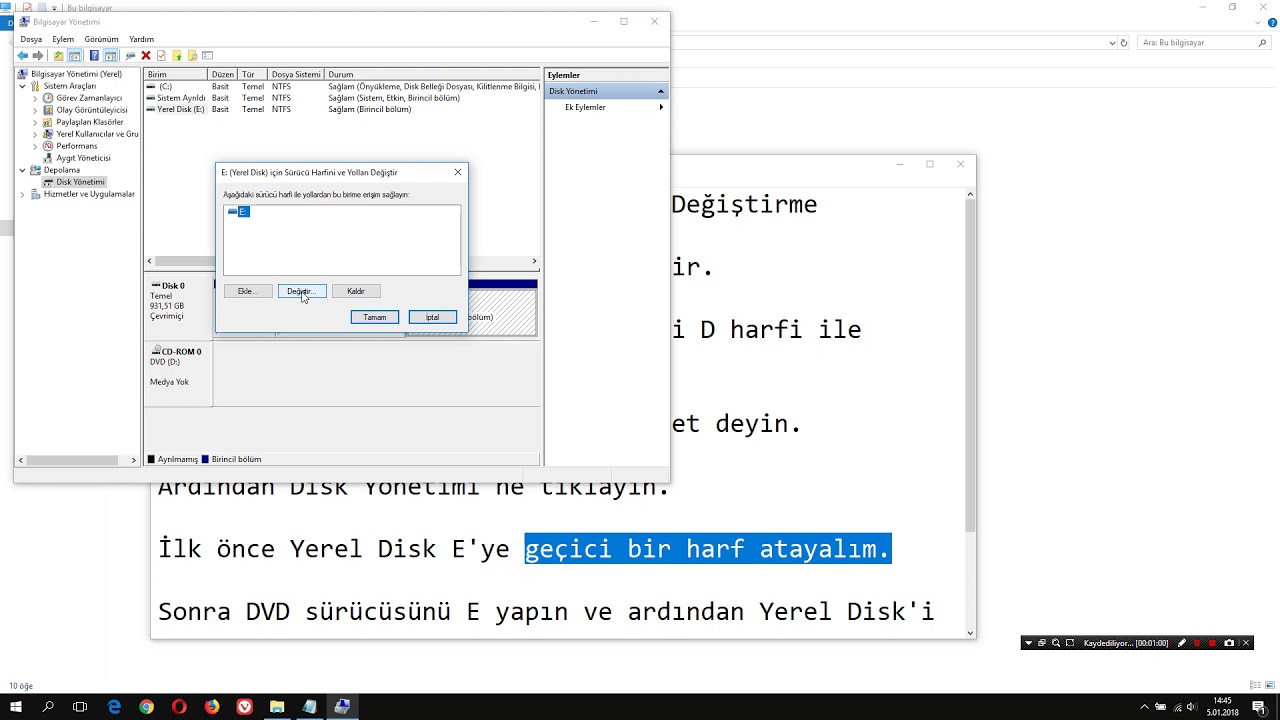The image size is (1280, 720).
Task: Open the Action Center notification icon
Action: [1260, 707]
